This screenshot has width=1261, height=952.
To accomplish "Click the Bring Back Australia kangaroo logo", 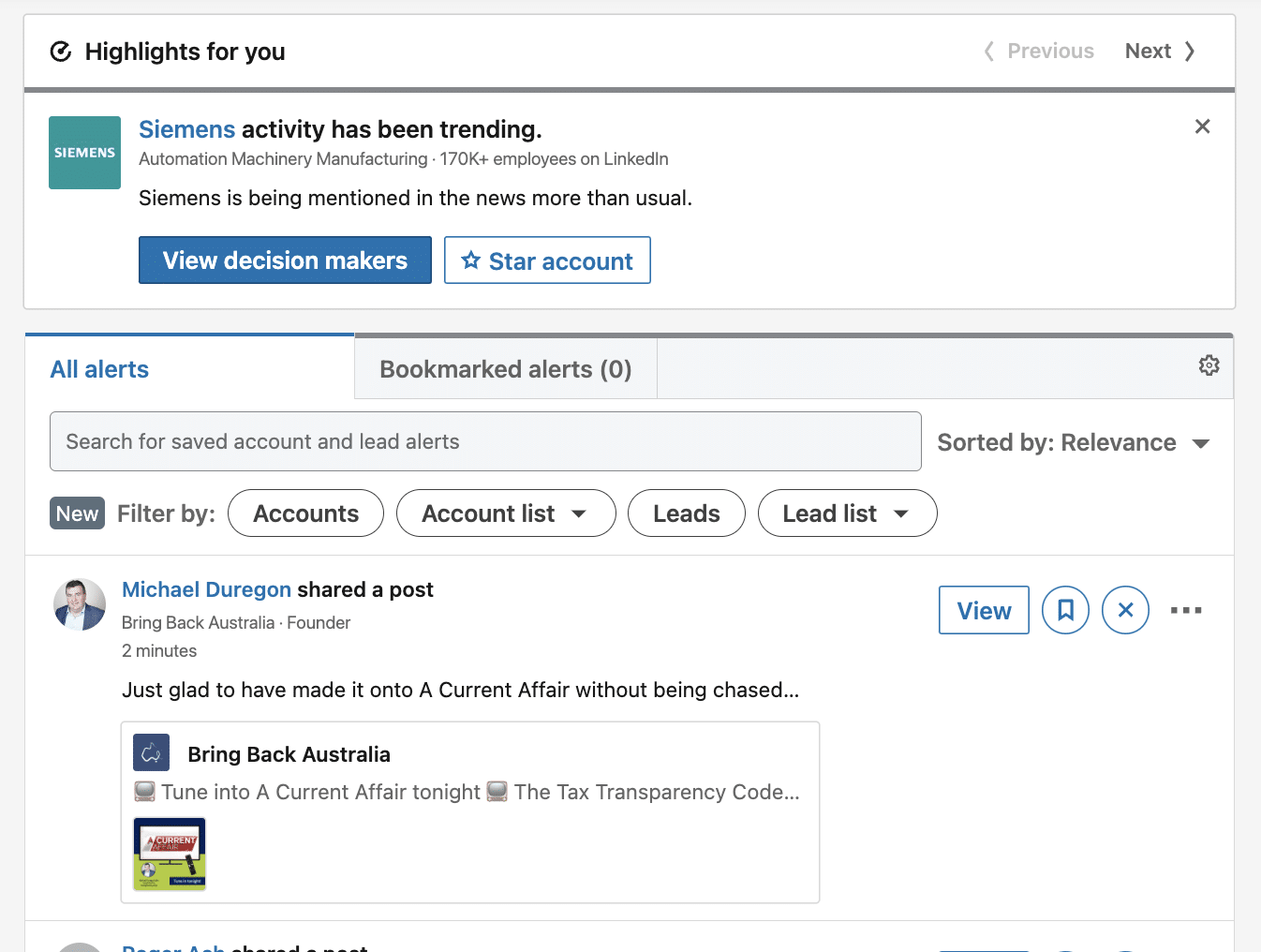I will 151,752.
